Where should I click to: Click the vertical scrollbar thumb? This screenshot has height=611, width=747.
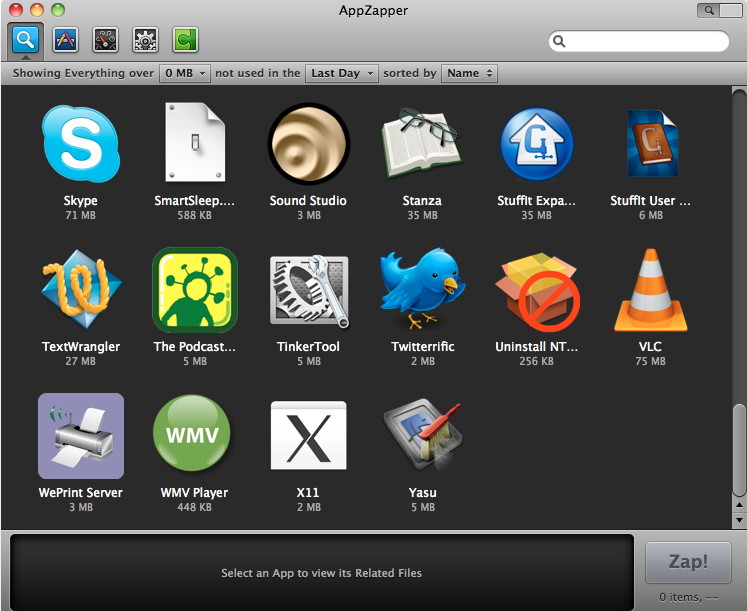pyautogui.click(x=739, y=450)
